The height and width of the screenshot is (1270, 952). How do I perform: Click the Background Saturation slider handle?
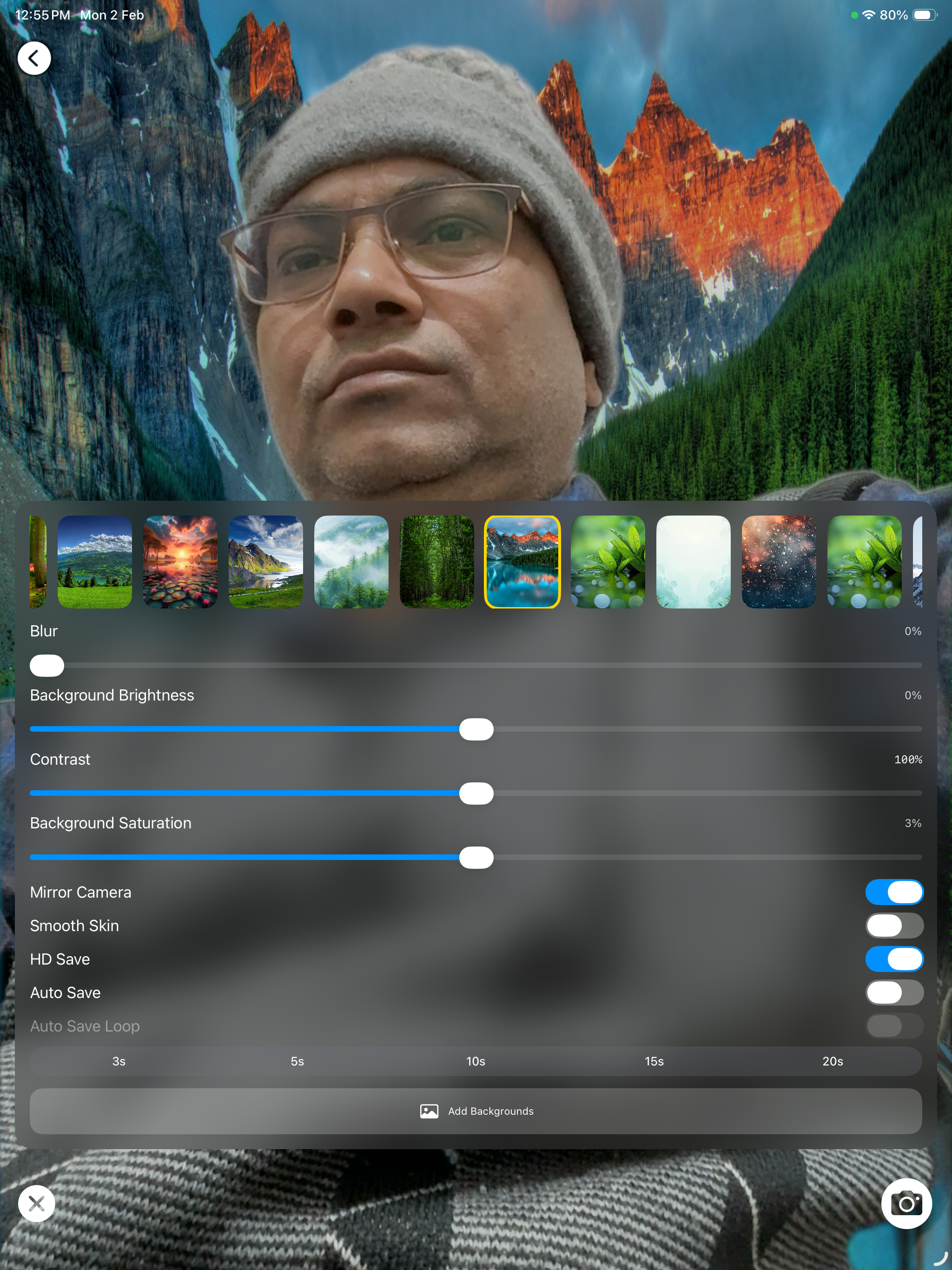[476, 857]
